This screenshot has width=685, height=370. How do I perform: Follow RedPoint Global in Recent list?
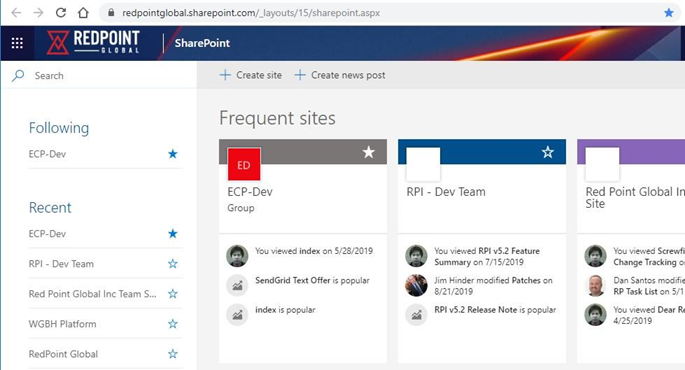(x=173, y=354)
